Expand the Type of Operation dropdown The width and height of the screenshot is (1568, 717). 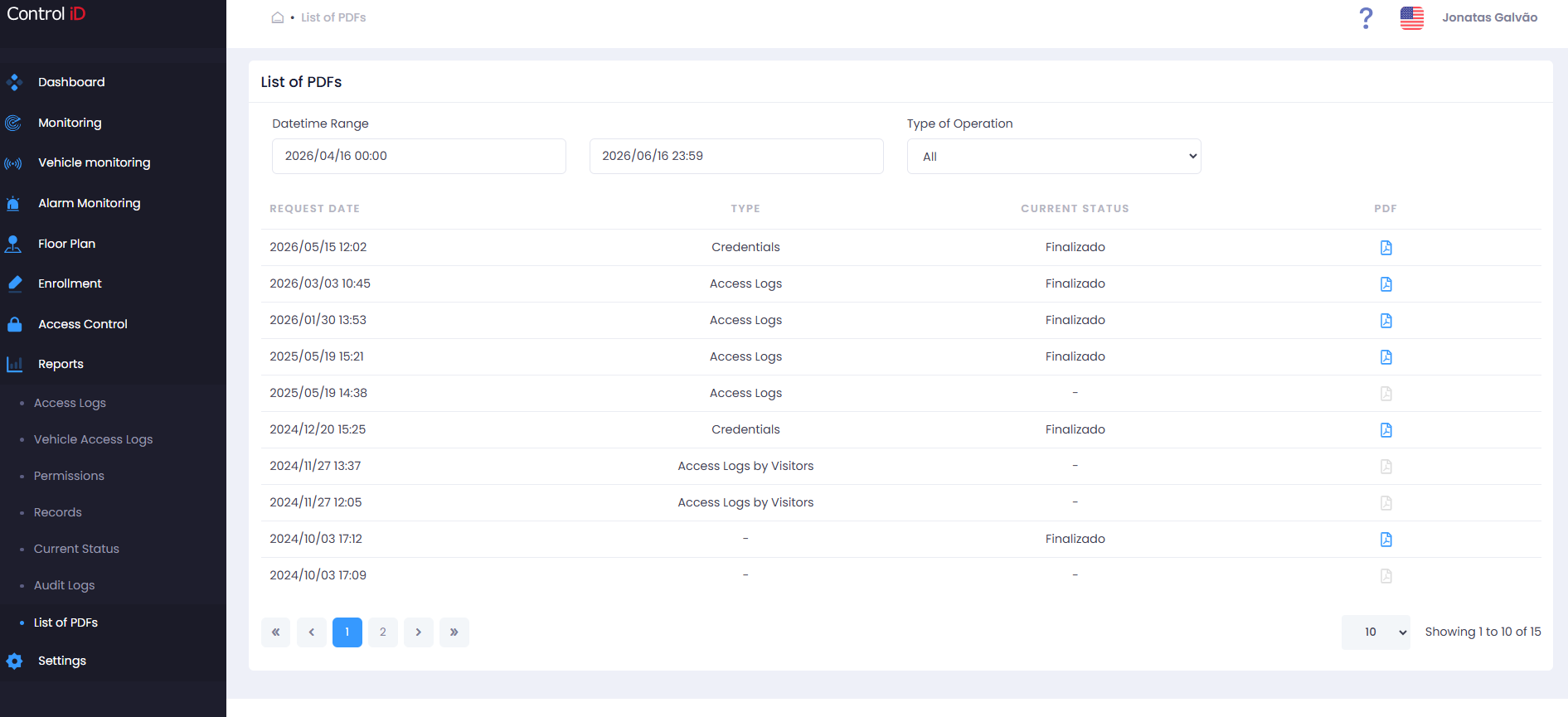[x=1054, y=157]
